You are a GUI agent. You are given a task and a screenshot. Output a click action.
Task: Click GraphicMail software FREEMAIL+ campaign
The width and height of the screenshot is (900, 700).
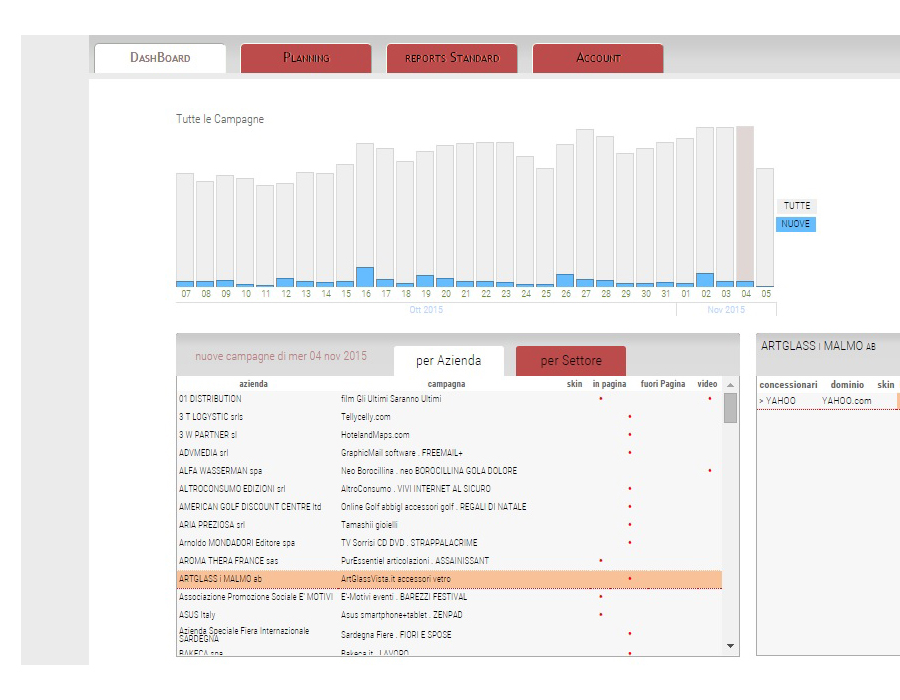pos(402,453)
